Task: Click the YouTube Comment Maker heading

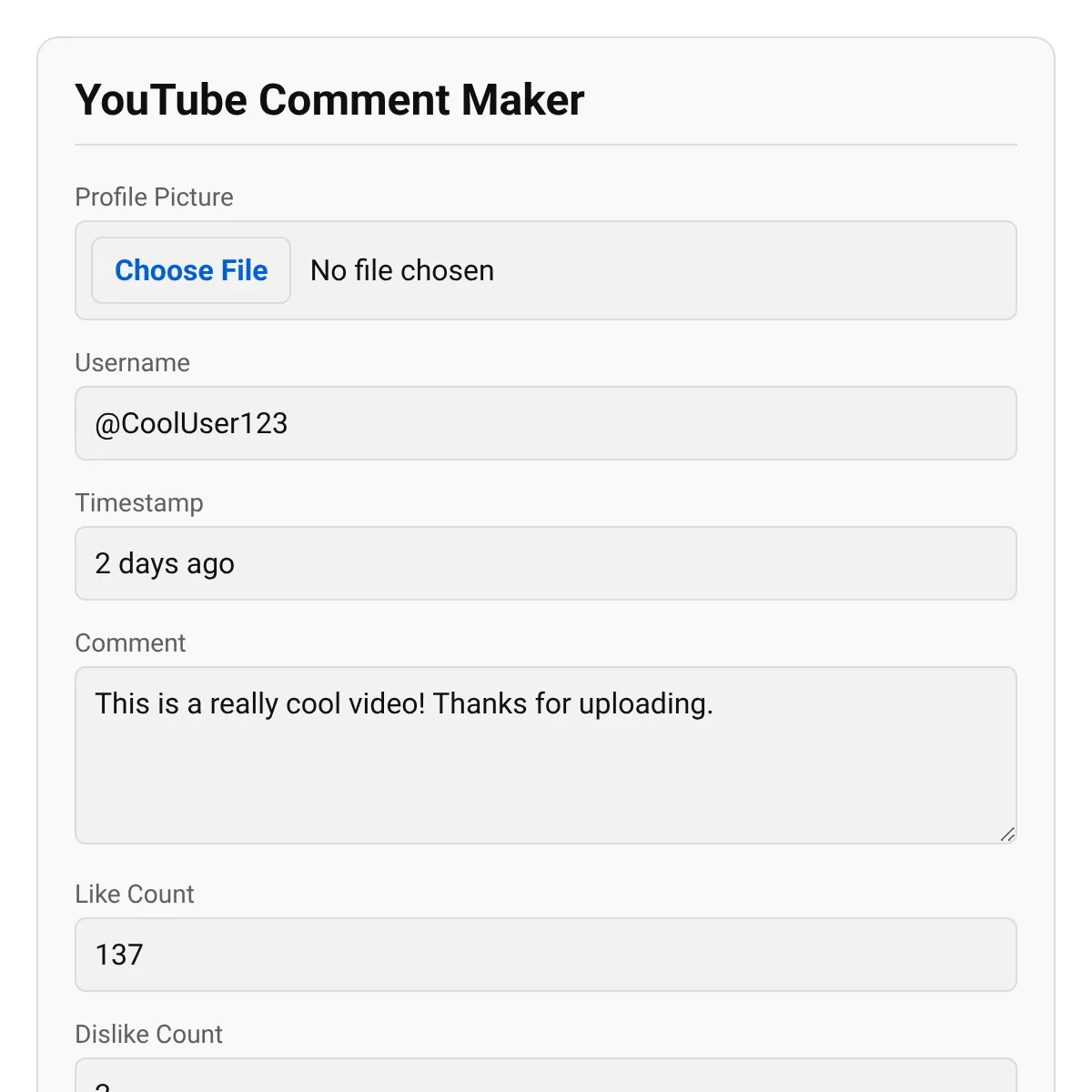Action: pos(329,99)
